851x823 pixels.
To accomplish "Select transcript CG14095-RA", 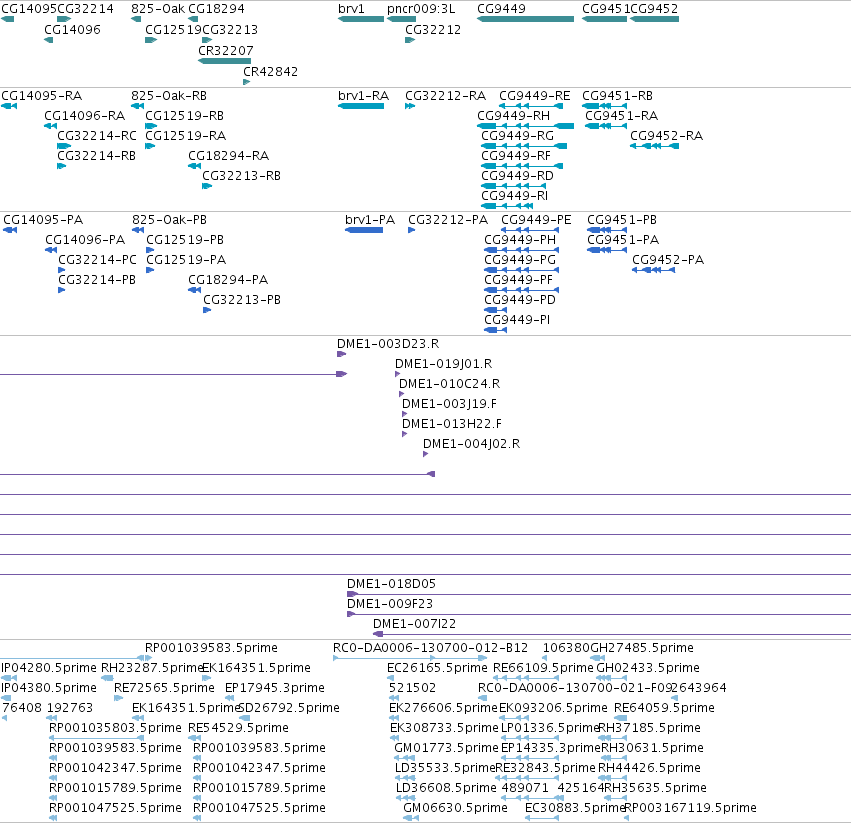I will point(41,96).
